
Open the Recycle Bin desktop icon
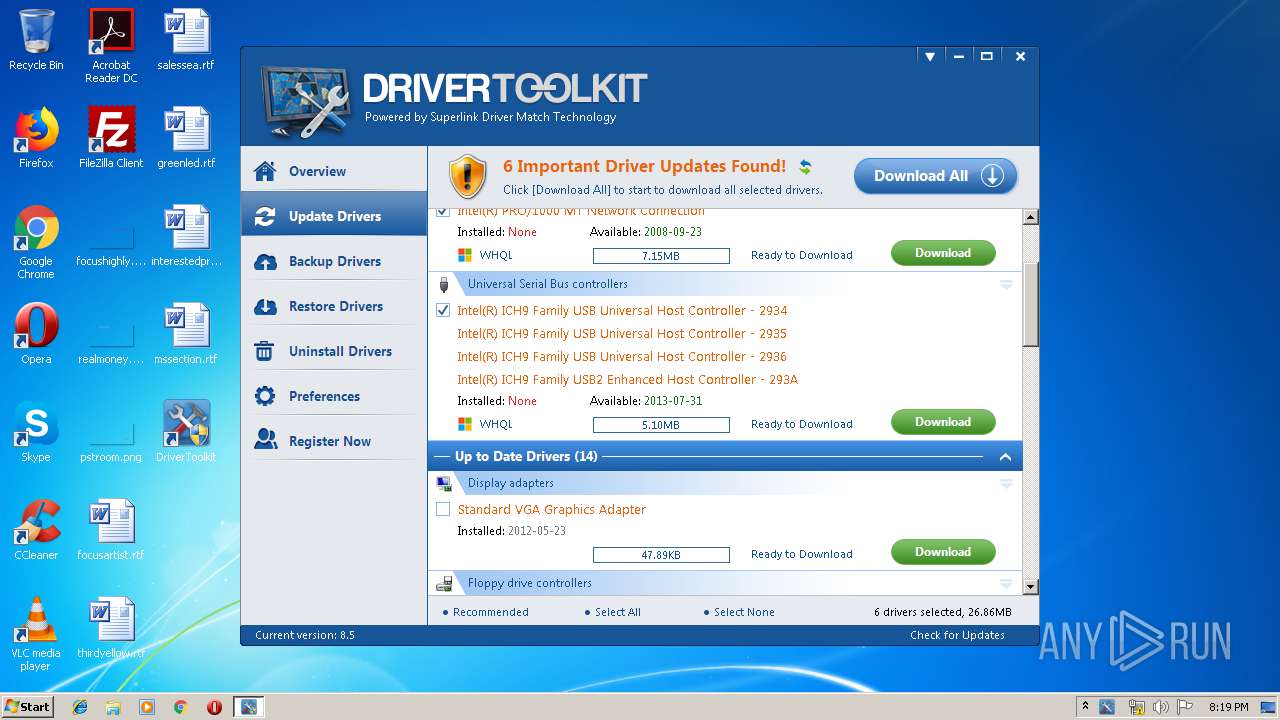click(36, 40)
